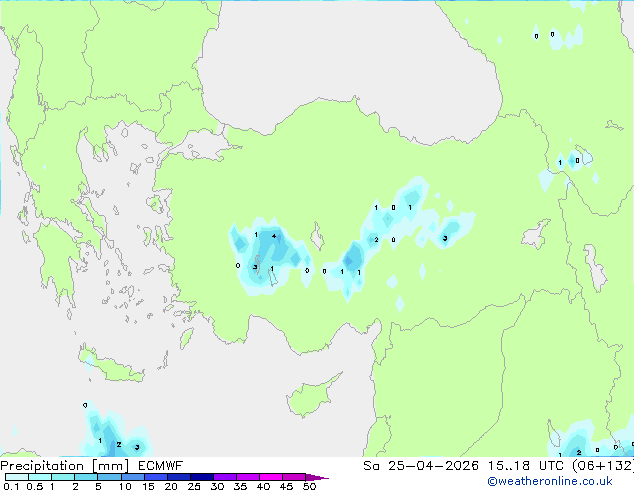This screenshot has height=490, width=634.
Task: Click the legend label '50'
Action: [309, 486]
